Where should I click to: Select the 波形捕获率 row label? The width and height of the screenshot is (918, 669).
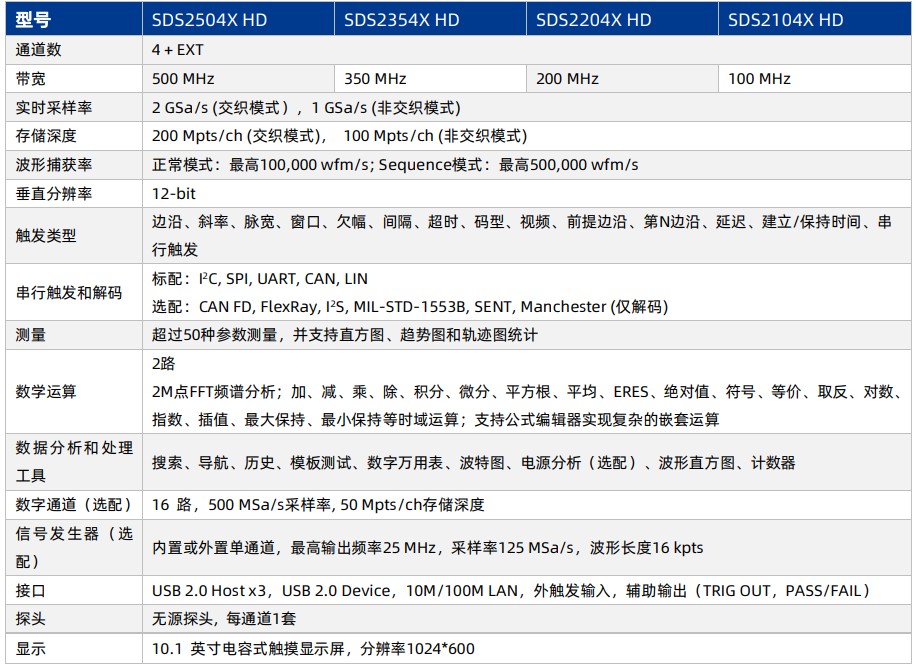coord(54,164)
